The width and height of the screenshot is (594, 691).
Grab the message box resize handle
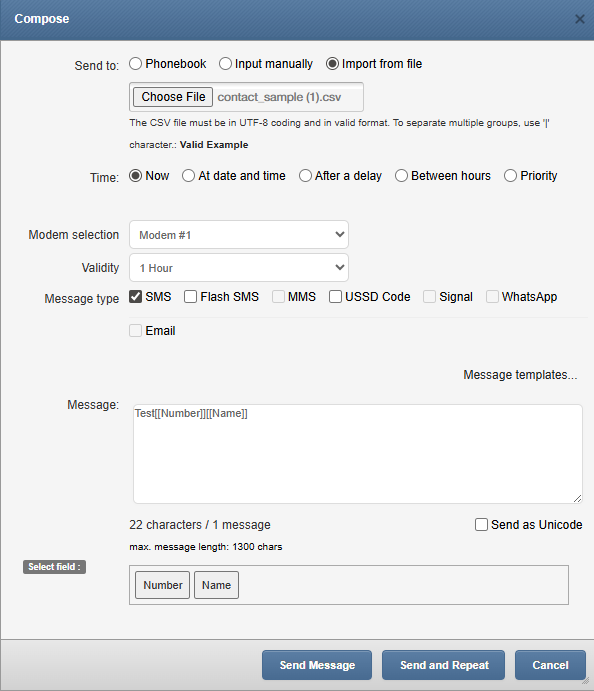pos(578,498)
